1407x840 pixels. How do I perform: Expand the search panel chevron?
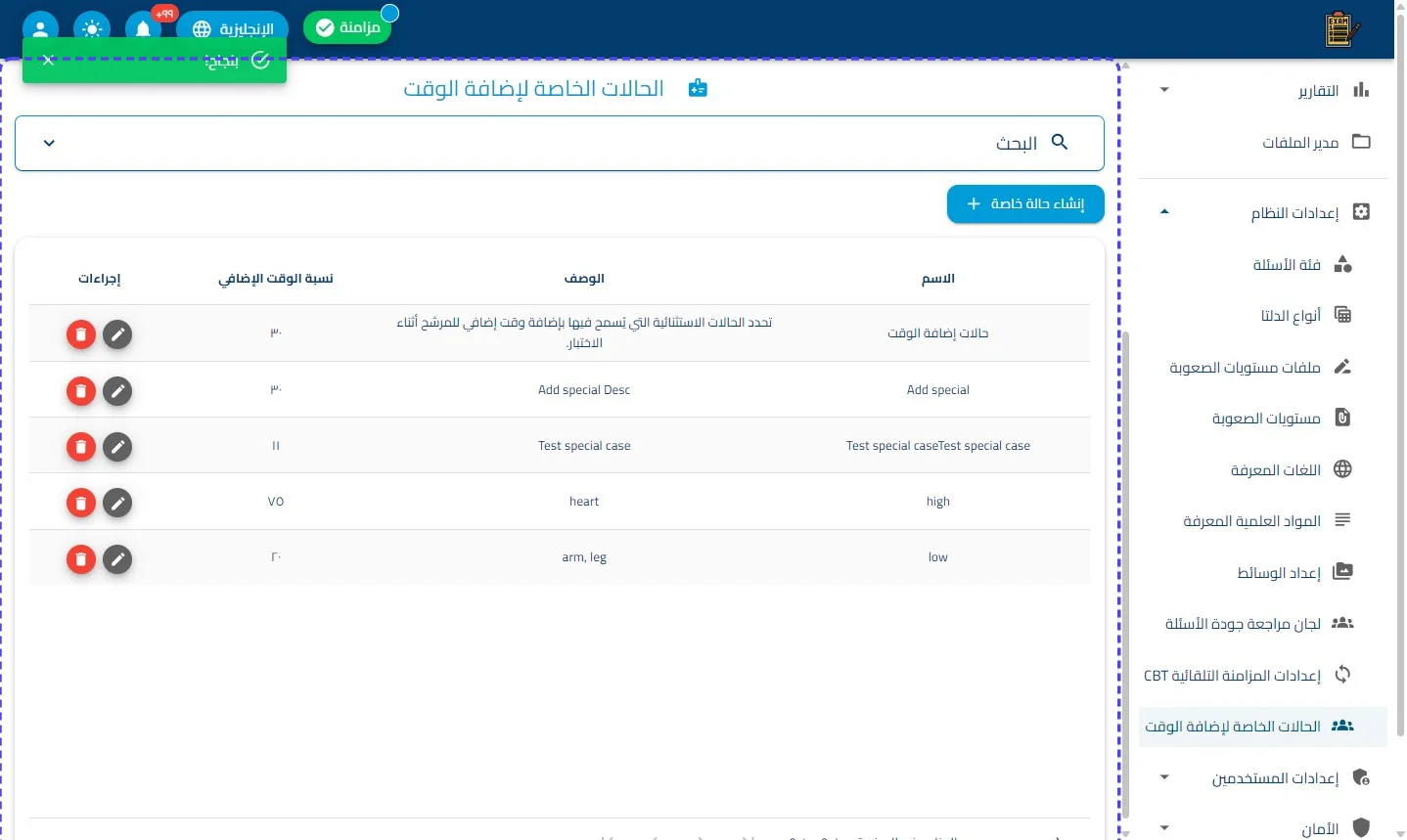coord(49,143)
